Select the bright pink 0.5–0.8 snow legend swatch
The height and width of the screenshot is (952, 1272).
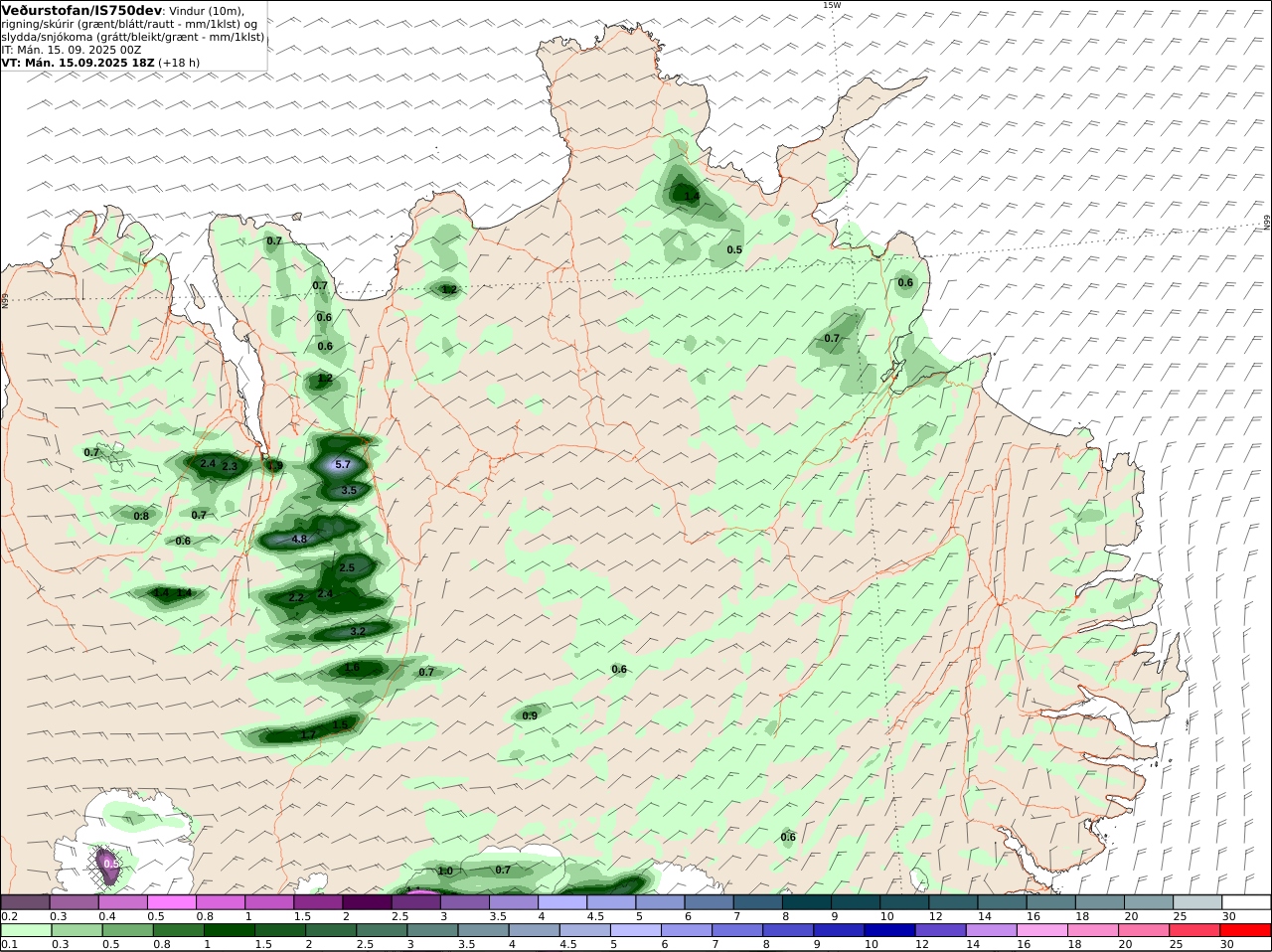(173, 901)
